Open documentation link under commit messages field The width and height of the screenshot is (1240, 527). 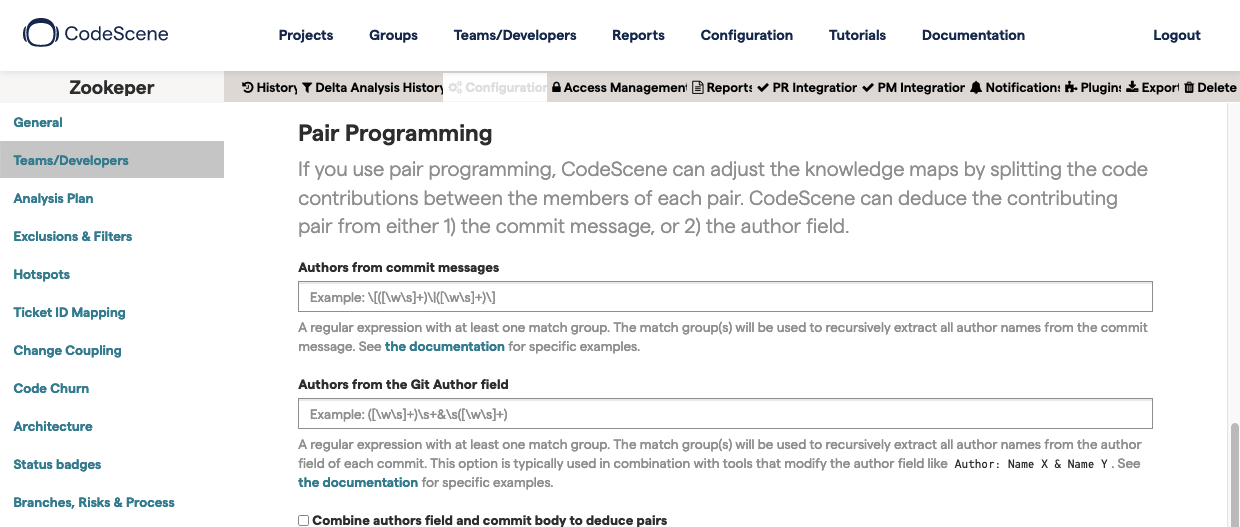[444, 347]
